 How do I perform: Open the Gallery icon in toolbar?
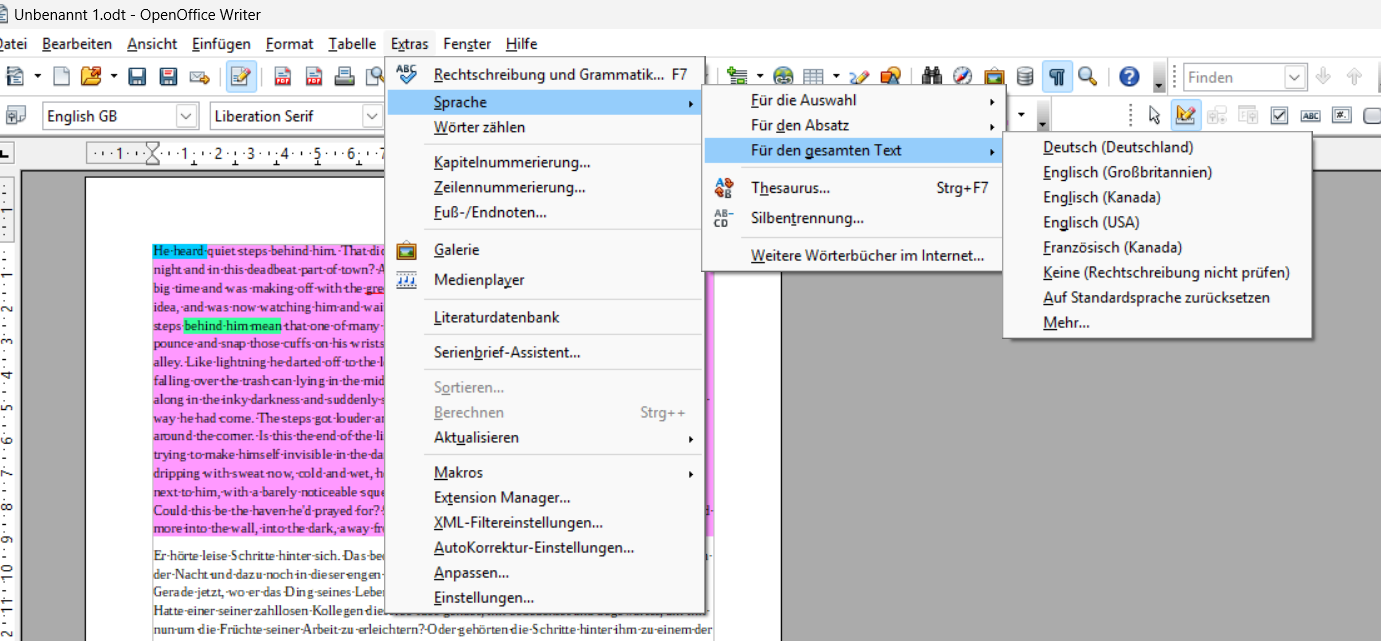[993, 77]
